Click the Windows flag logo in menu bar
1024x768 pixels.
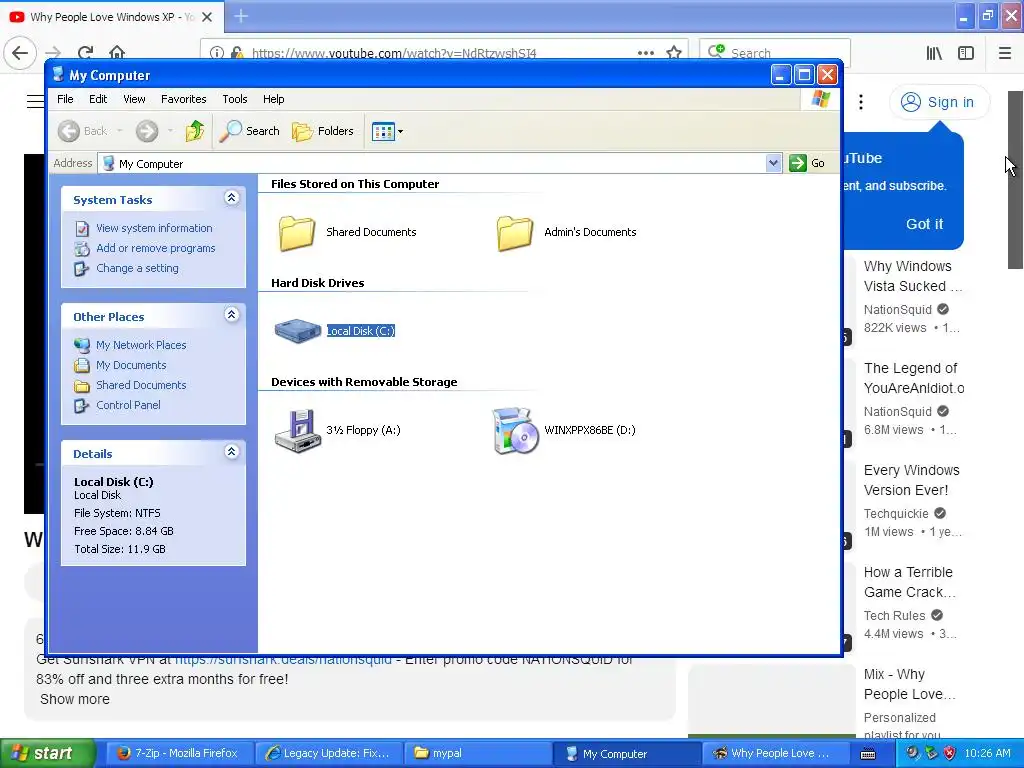point(820,99)
